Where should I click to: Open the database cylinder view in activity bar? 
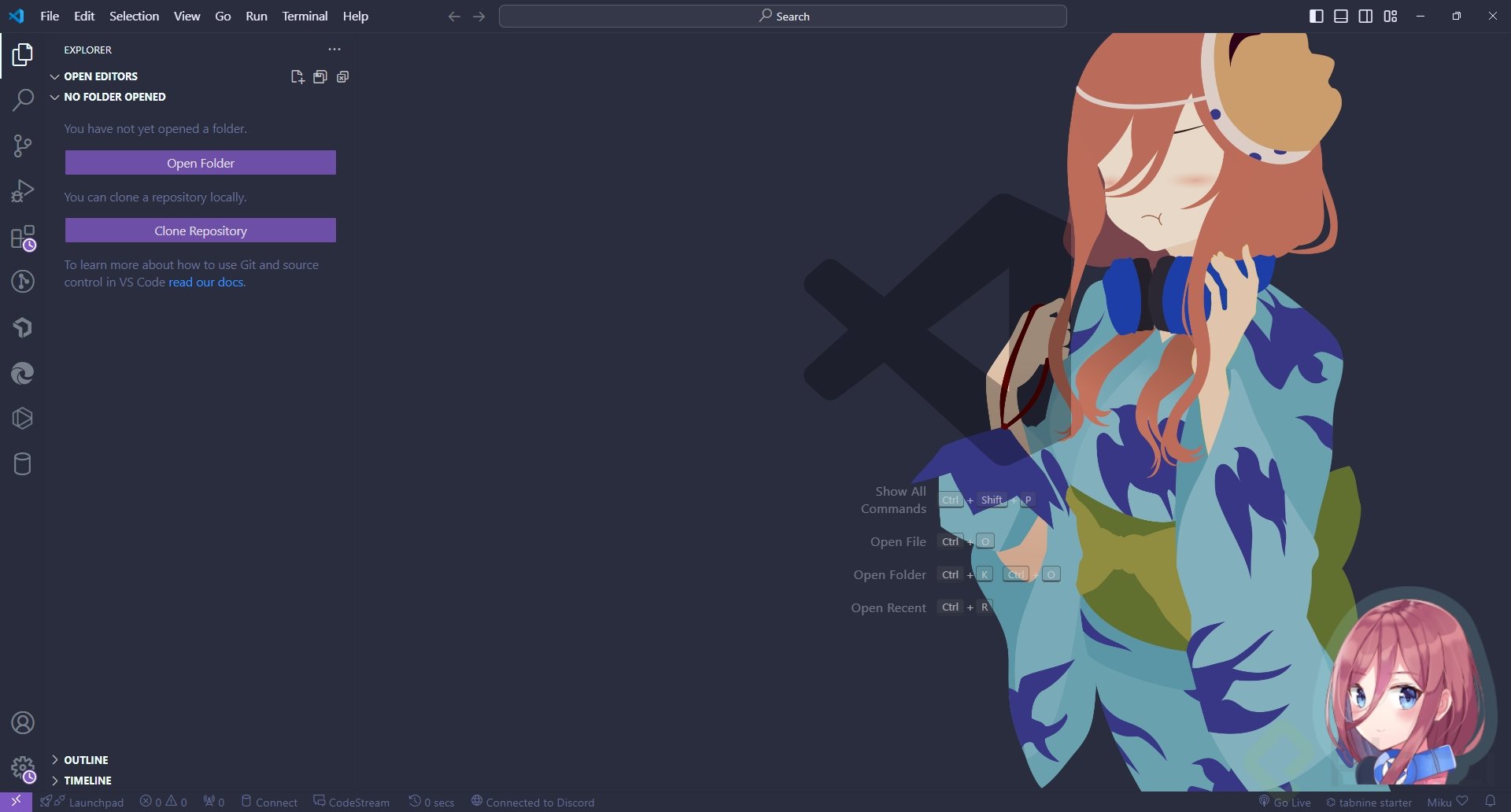(x=23, y=464)
